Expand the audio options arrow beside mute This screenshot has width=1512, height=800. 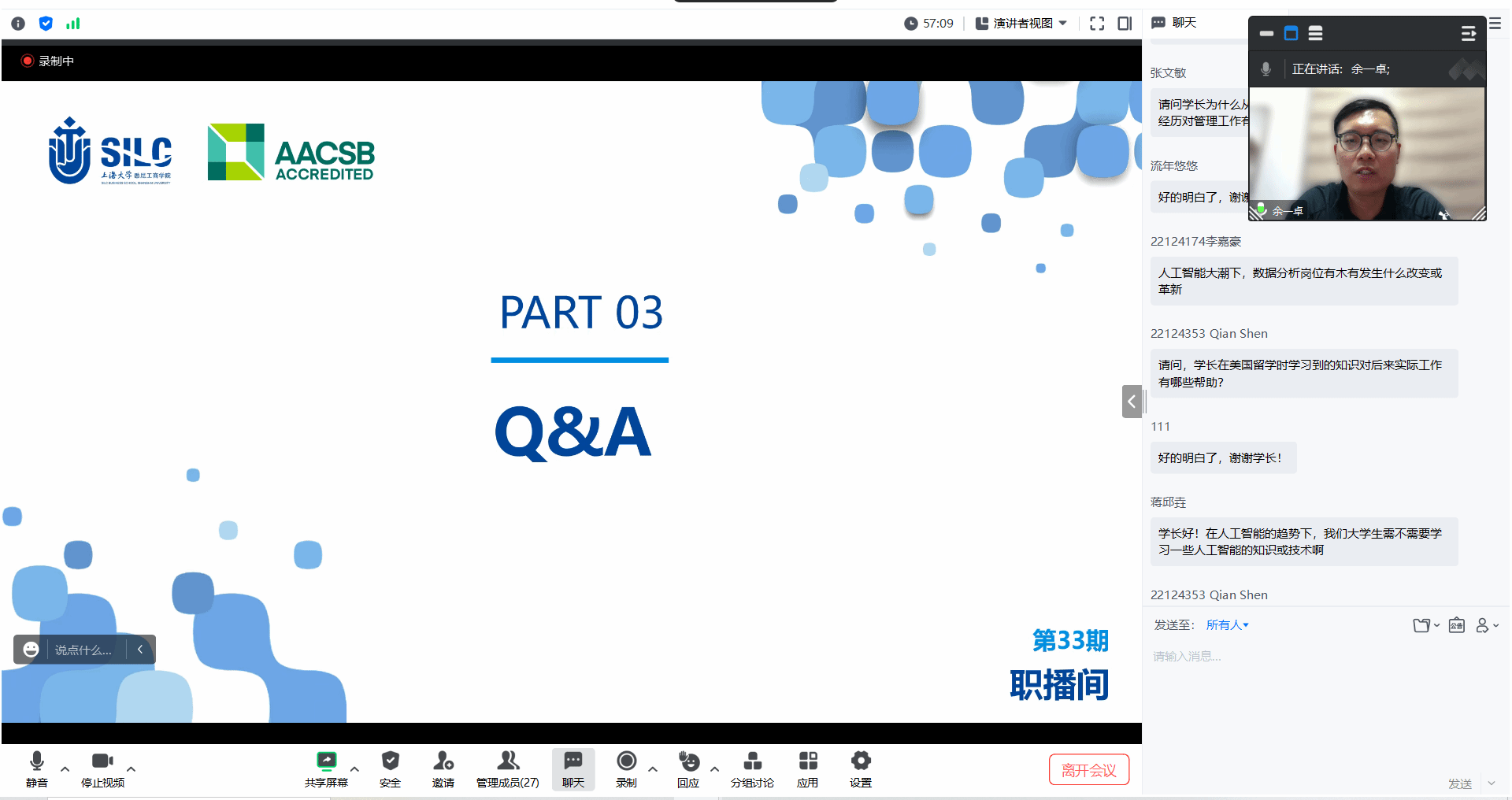pos(65,769)
